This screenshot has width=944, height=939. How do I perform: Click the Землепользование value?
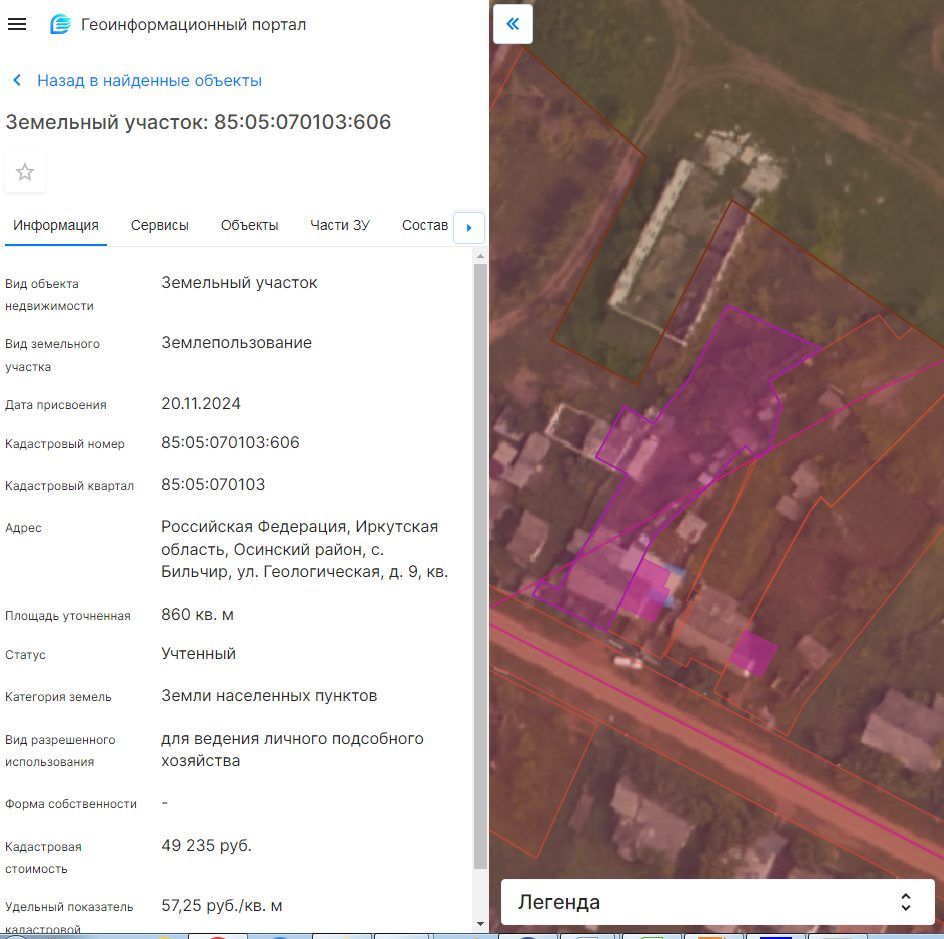pos(236,342)
